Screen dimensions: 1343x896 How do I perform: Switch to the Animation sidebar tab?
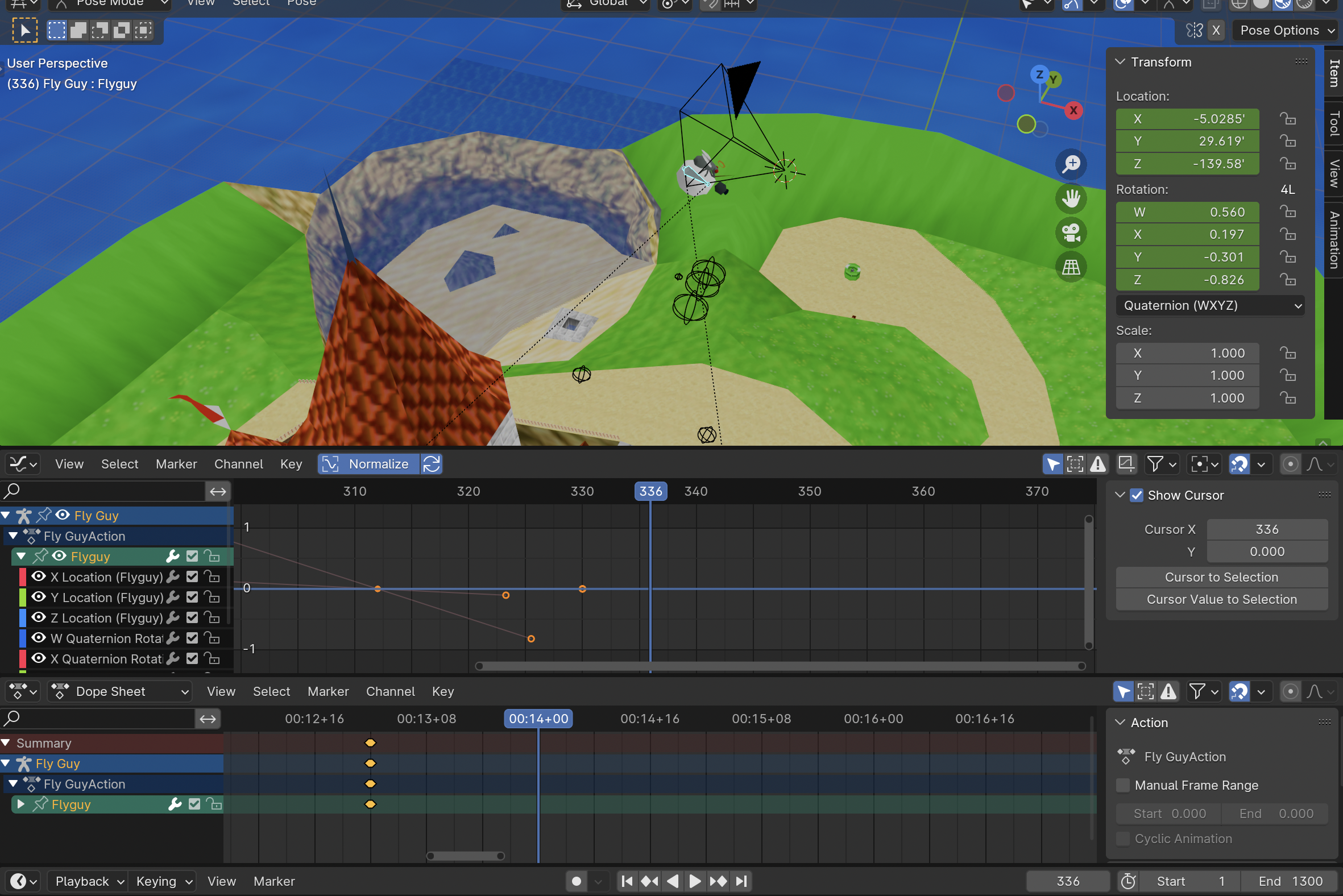tap(1334, 239)
